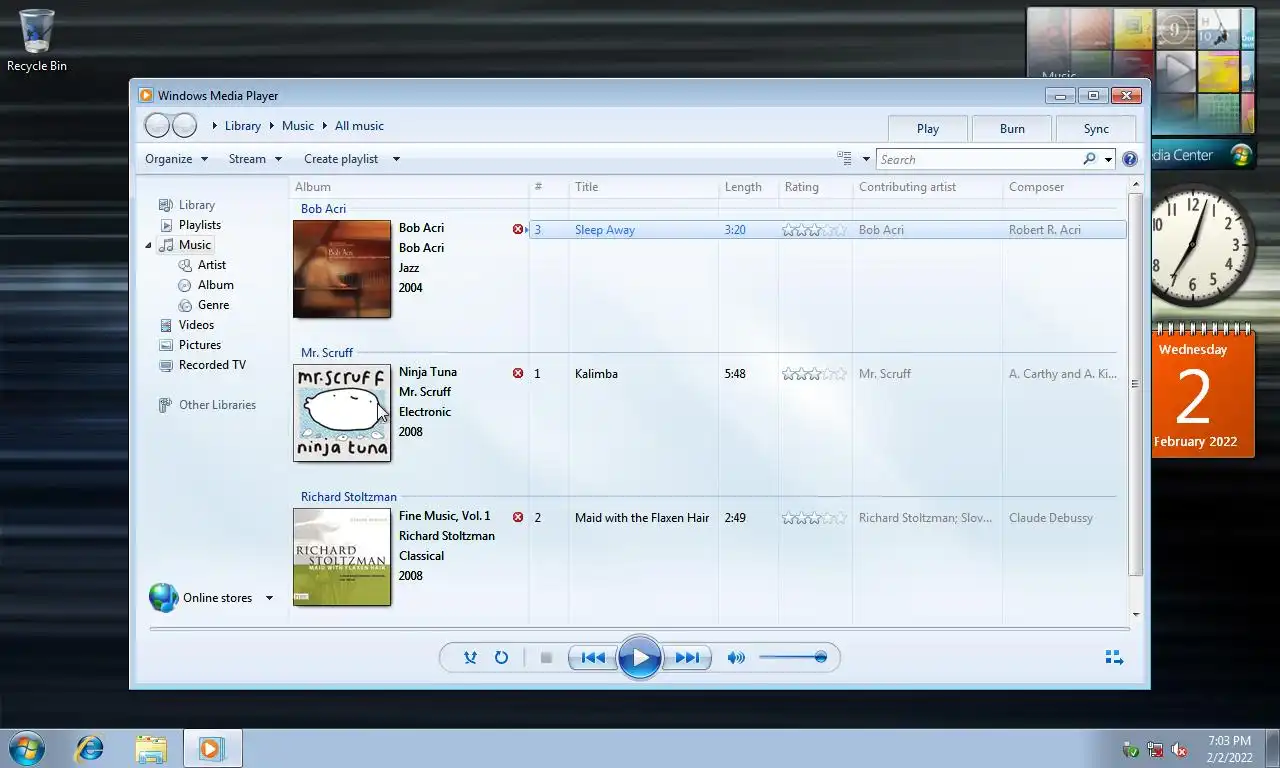Click the View options icon
Image resolution: width=1280 pixels, height=768 pixels.
pos(845,159)
